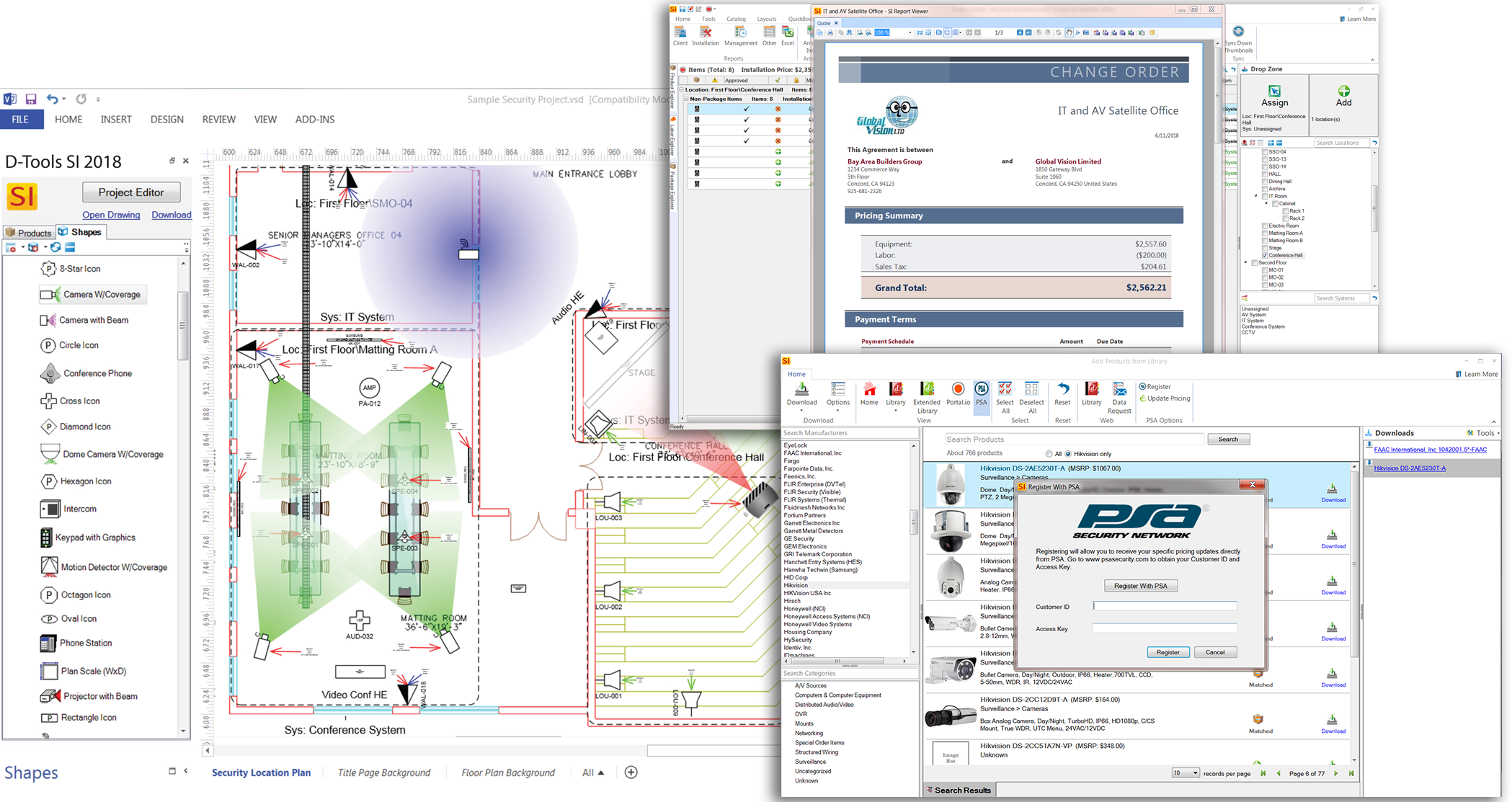This screenshot has height=802, width=1512.
Task: Click the Portal.io icon
Action: [x=957, y=389]
